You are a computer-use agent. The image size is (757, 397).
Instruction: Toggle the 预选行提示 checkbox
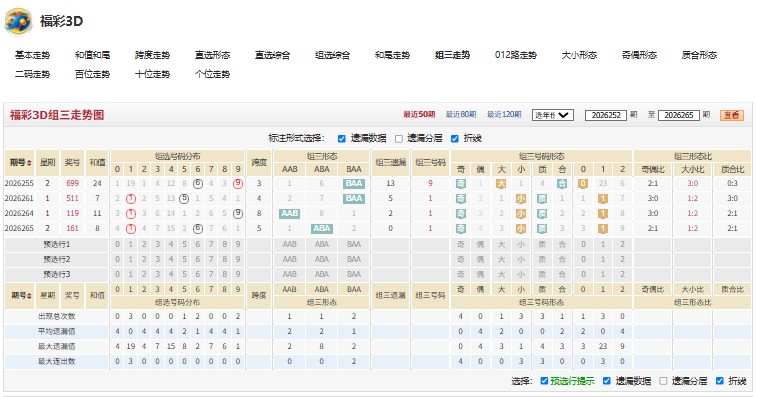[x=544, y=381]
